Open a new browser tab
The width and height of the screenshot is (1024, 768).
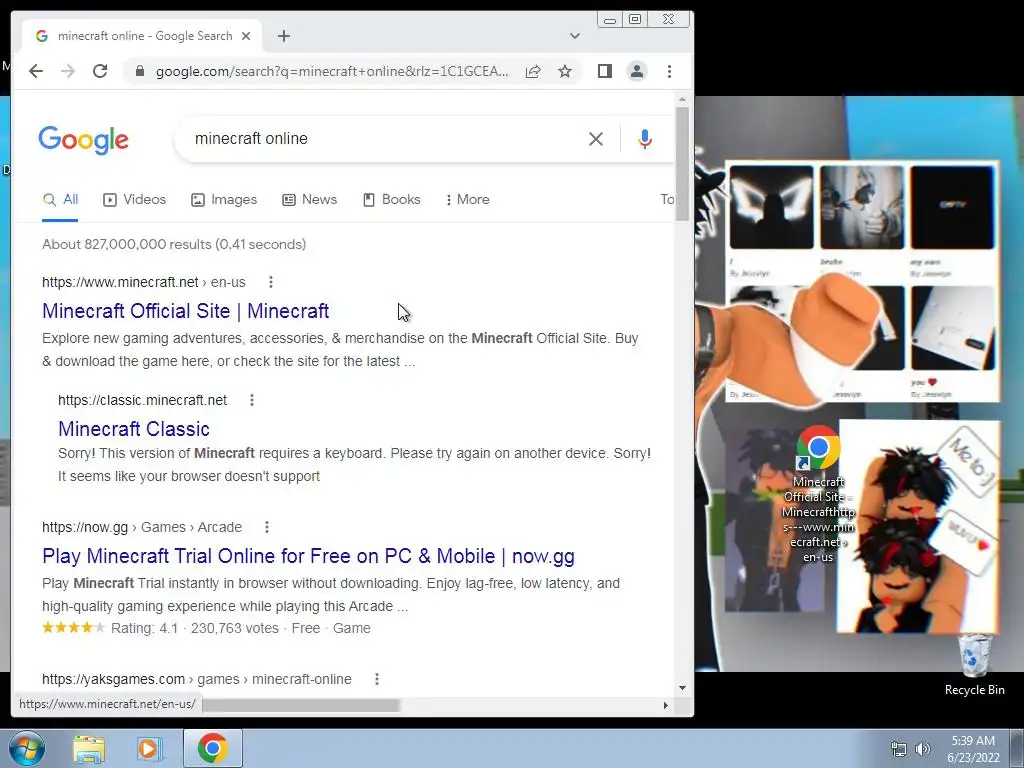tap(283, 36)
